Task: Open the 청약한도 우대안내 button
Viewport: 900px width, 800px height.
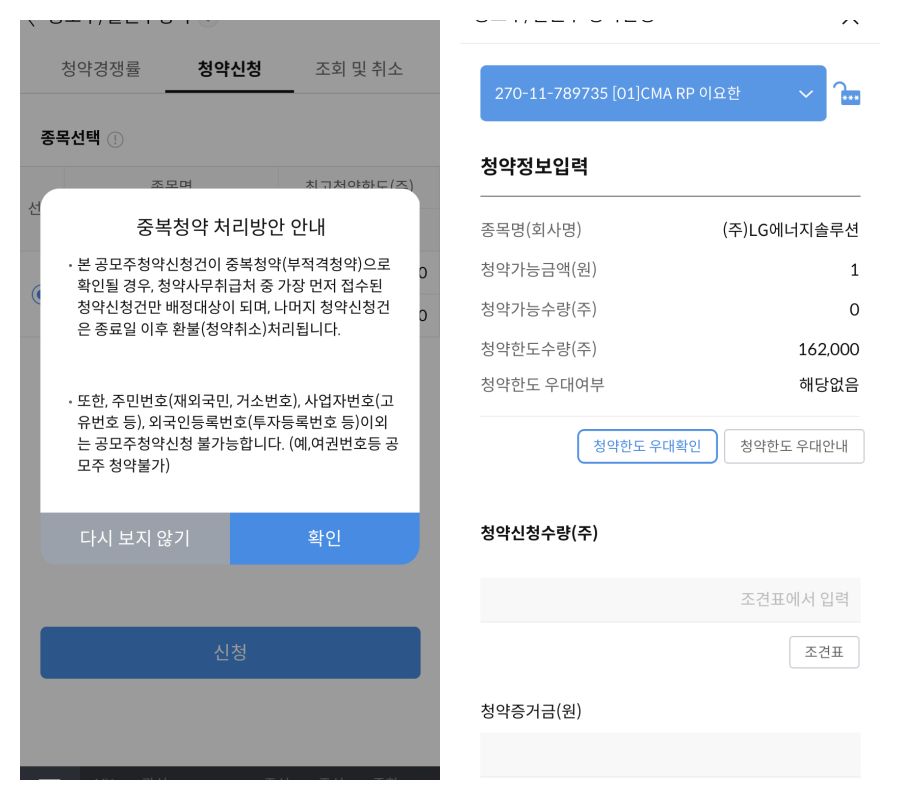Action: 794,446
